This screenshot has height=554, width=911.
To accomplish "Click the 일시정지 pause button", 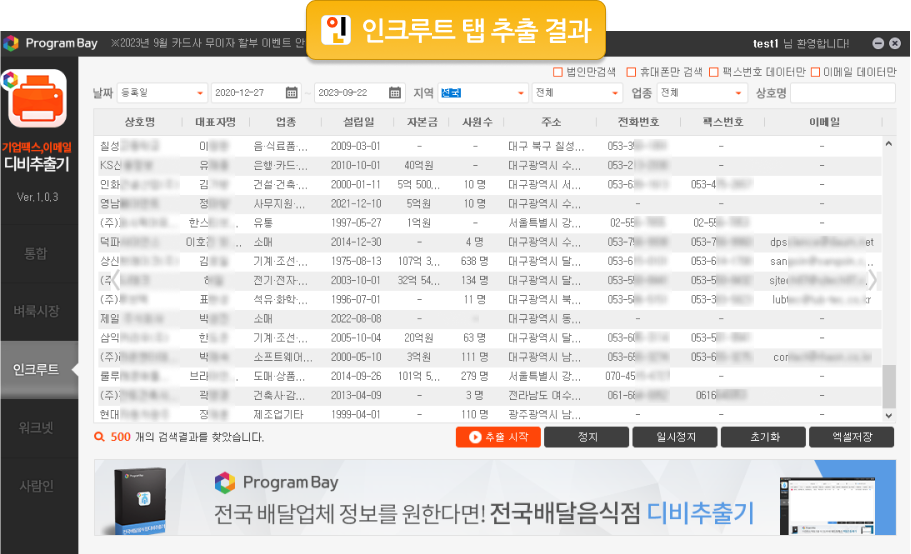I will (675, 437).
